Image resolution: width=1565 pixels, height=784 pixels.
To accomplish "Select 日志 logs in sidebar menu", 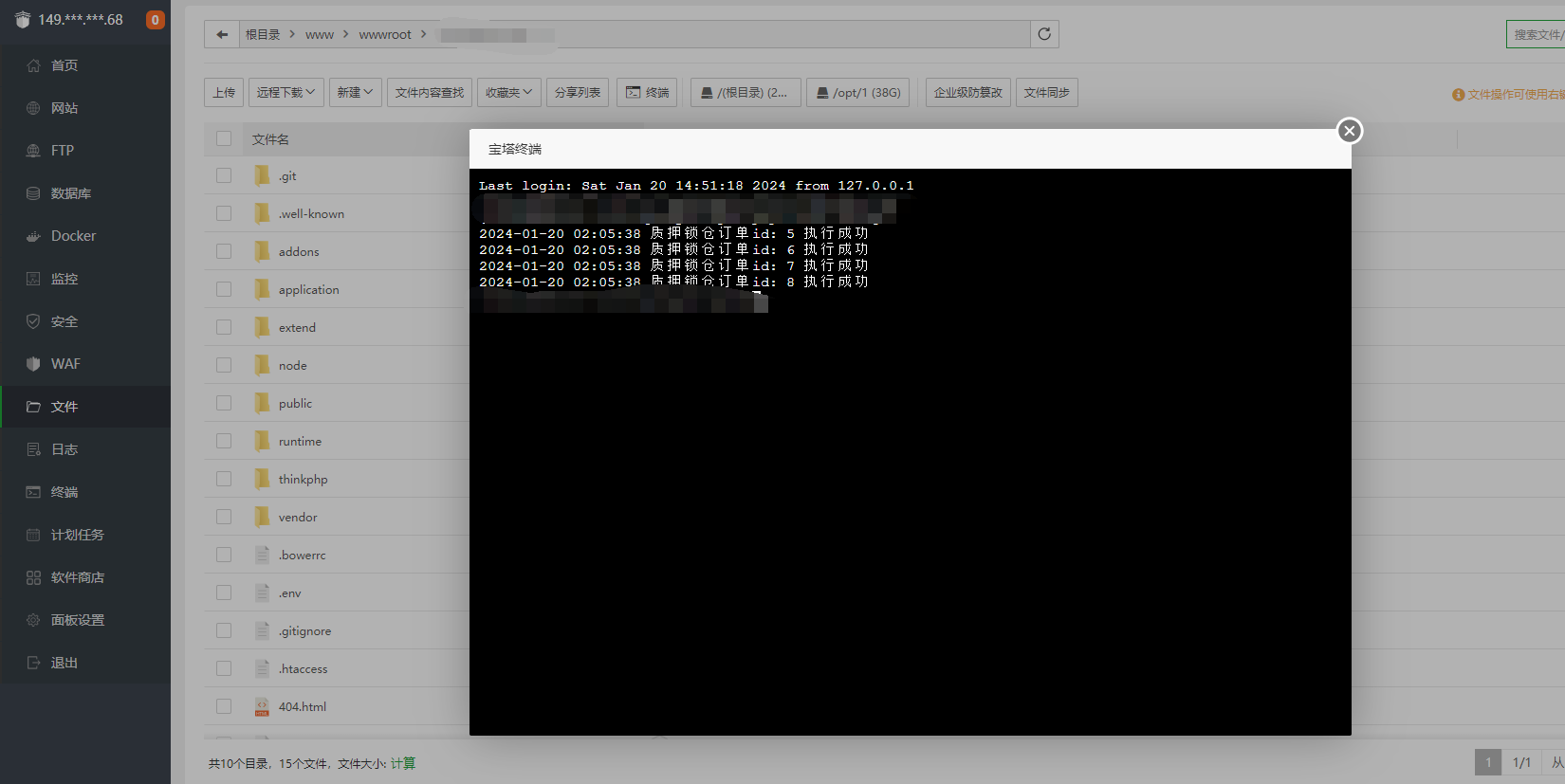I will tap(64, 449).
